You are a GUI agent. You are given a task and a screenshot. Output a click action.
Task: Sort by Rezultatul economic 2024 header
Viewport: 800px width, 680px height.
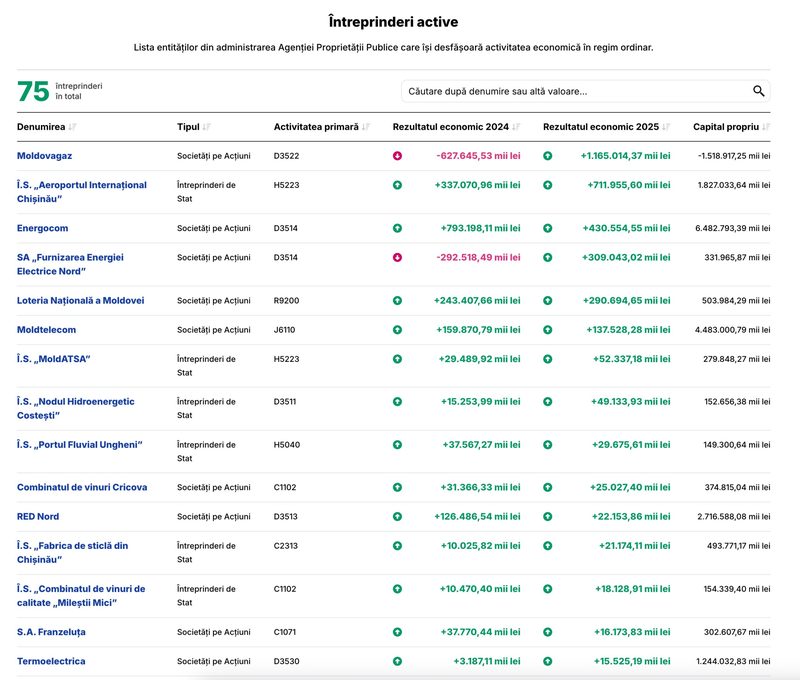click(x=451, y=127)
